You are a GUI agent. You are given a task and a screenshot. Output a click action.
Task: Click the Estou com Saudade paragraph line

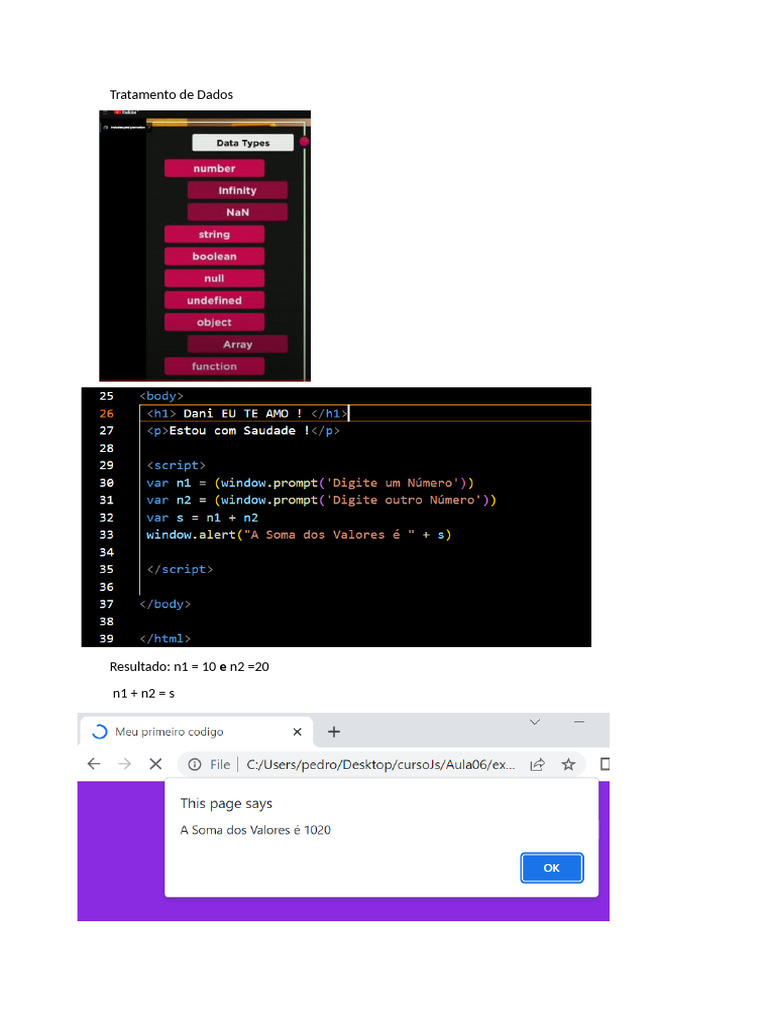coord(243,430)
